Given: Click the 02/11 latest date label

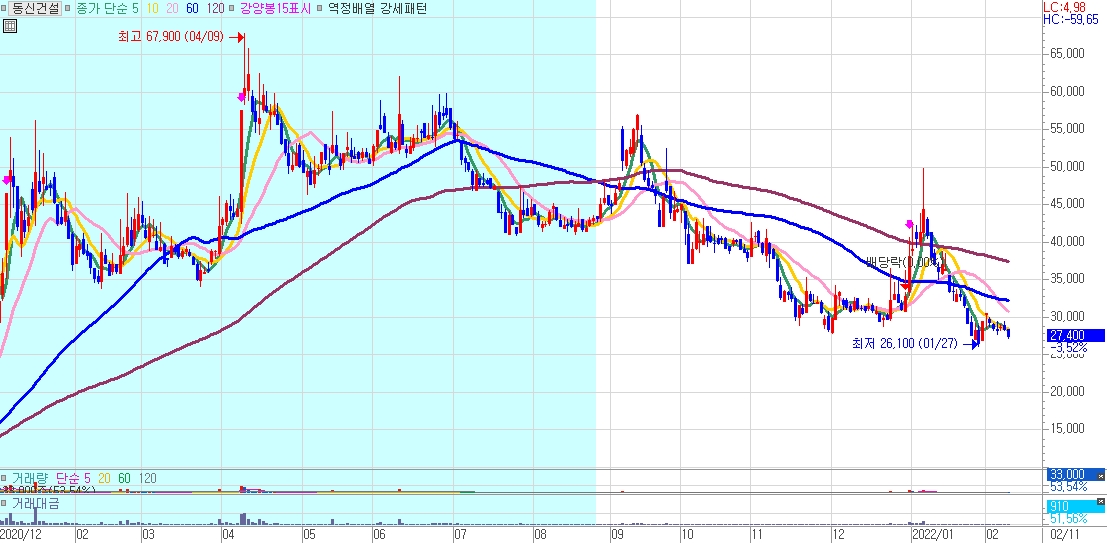Looking at the screenshot, I should pos(1065,536).
